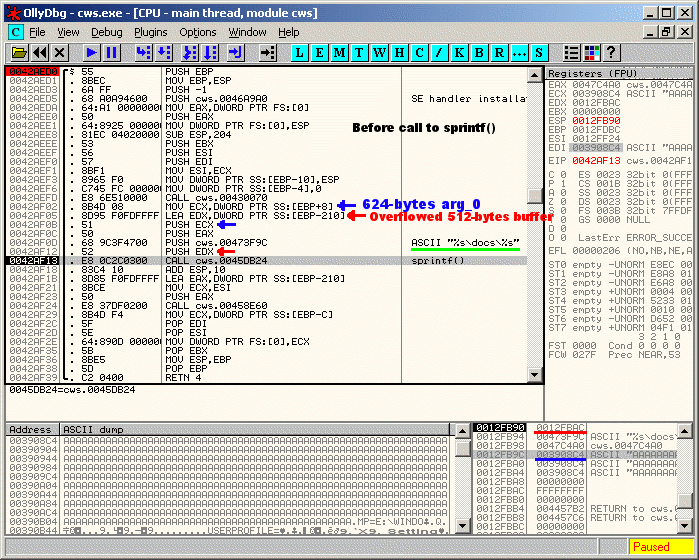Viewport: 699px width, 560px height.
Task: Click the Paused status indicator
Action: point(661,547)
